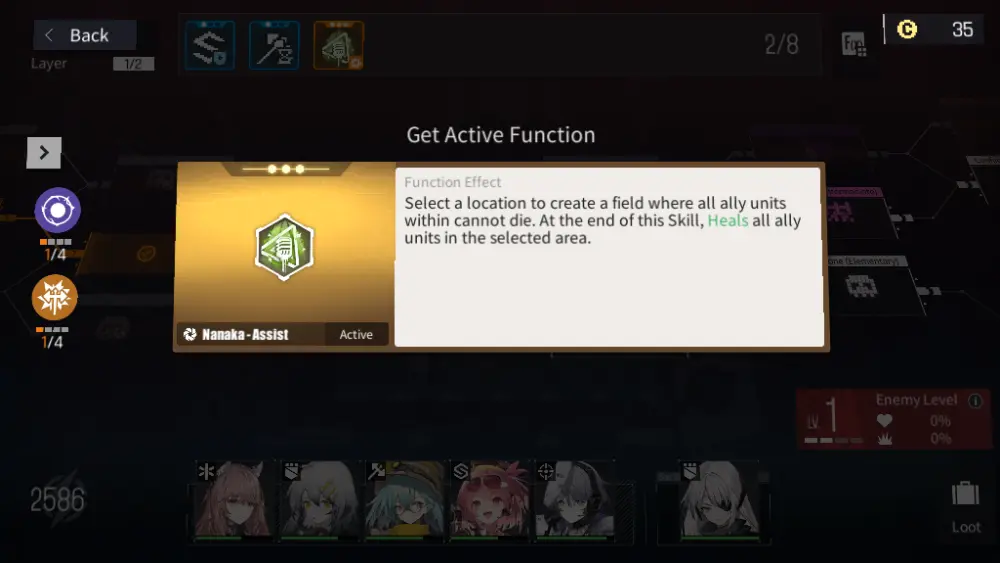The image size is (1000, 563).
Task: Expand the side panel arrow chevron
Action: point(43,153)
